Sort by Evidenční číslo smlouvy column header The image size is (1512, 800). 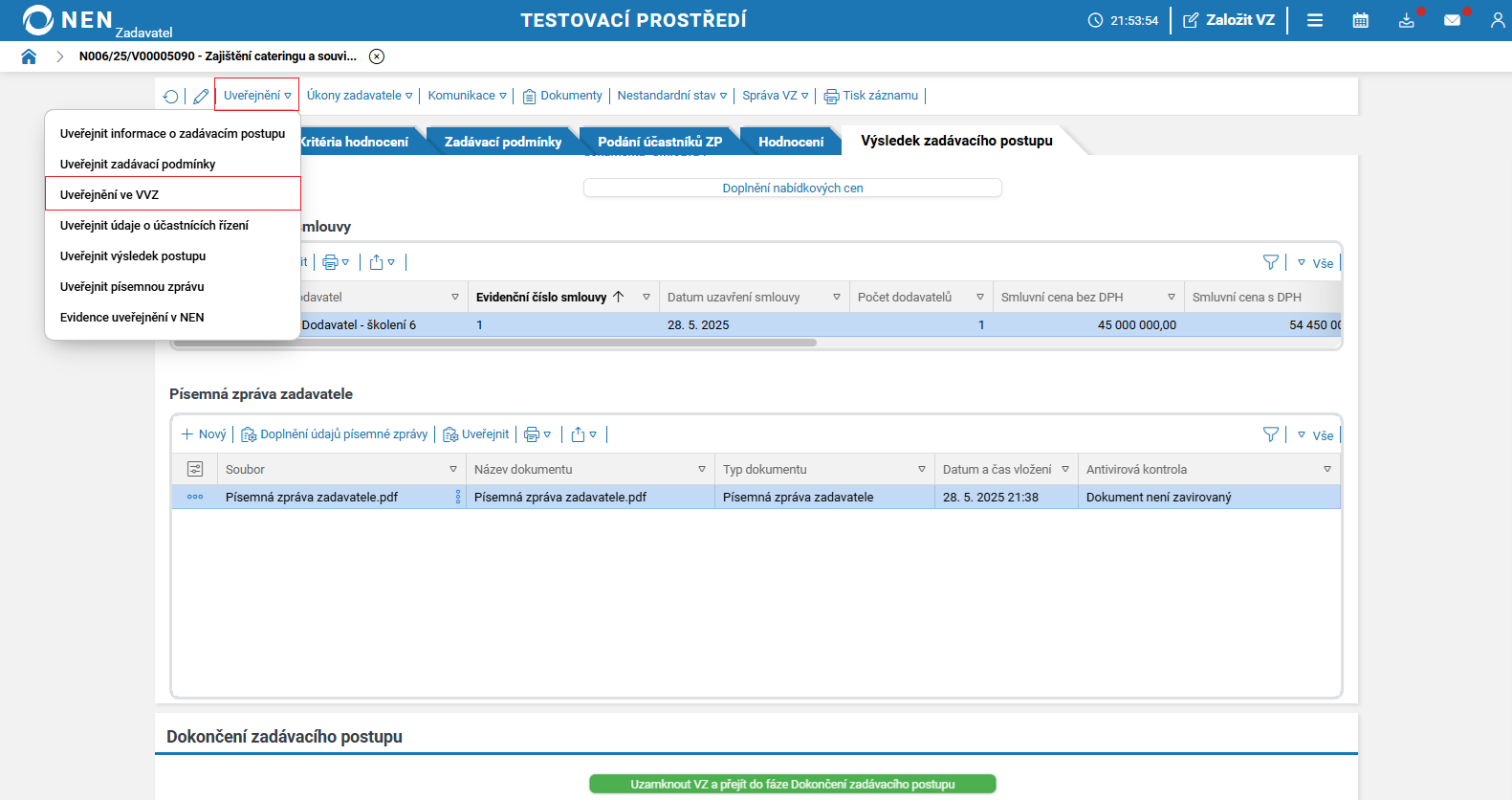click(x=541, y=298)
